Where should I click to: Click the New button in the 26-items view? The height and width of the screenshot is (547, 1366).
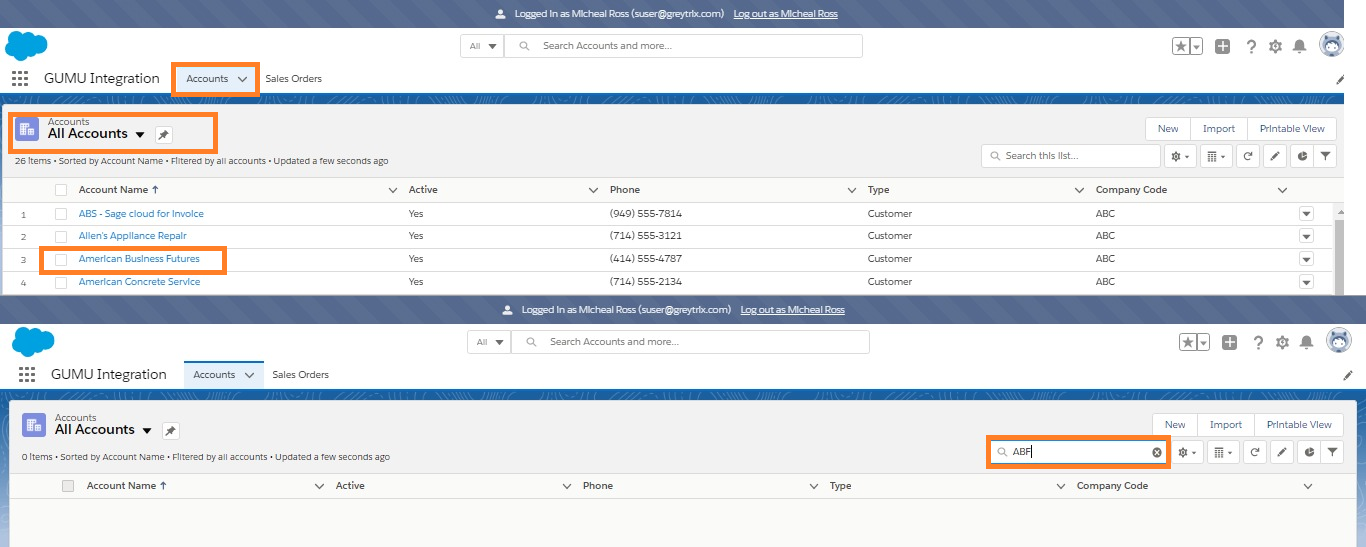coord(1168,129)
